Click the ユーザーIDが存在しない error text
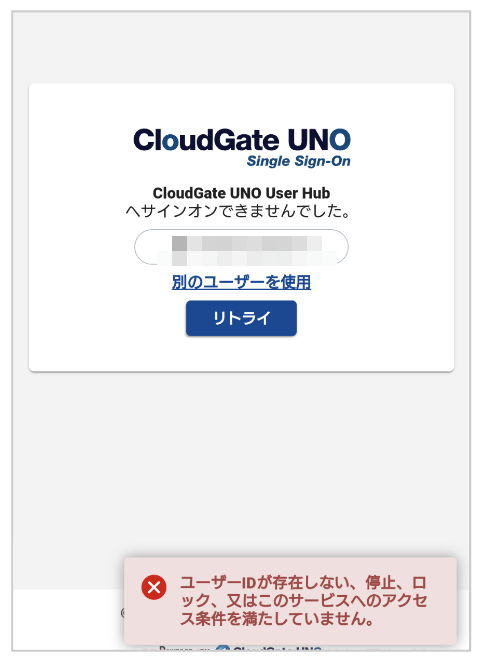Viewport: 480px width, 662px height. pos(303,583)
